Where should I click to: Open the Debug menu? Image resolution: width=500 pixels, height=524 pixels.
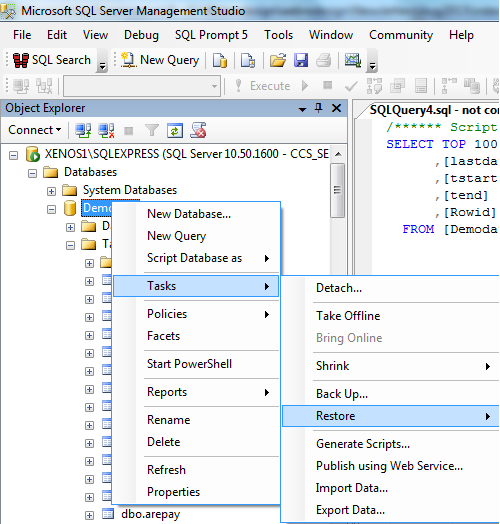click(141, 35)
